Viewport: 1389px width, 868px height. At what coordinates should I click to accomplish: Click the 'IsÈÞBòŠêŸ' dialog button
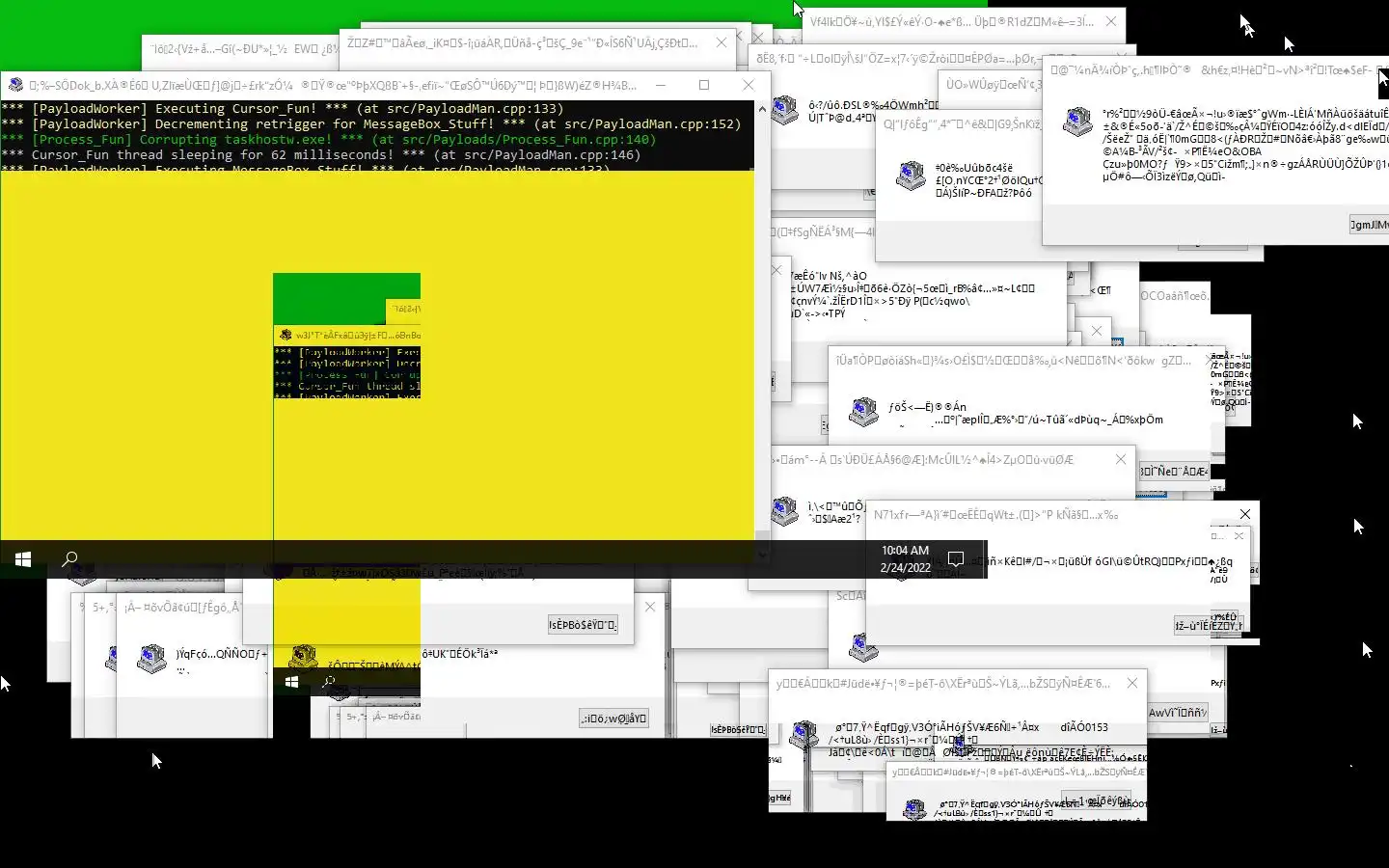coord(583,625)
